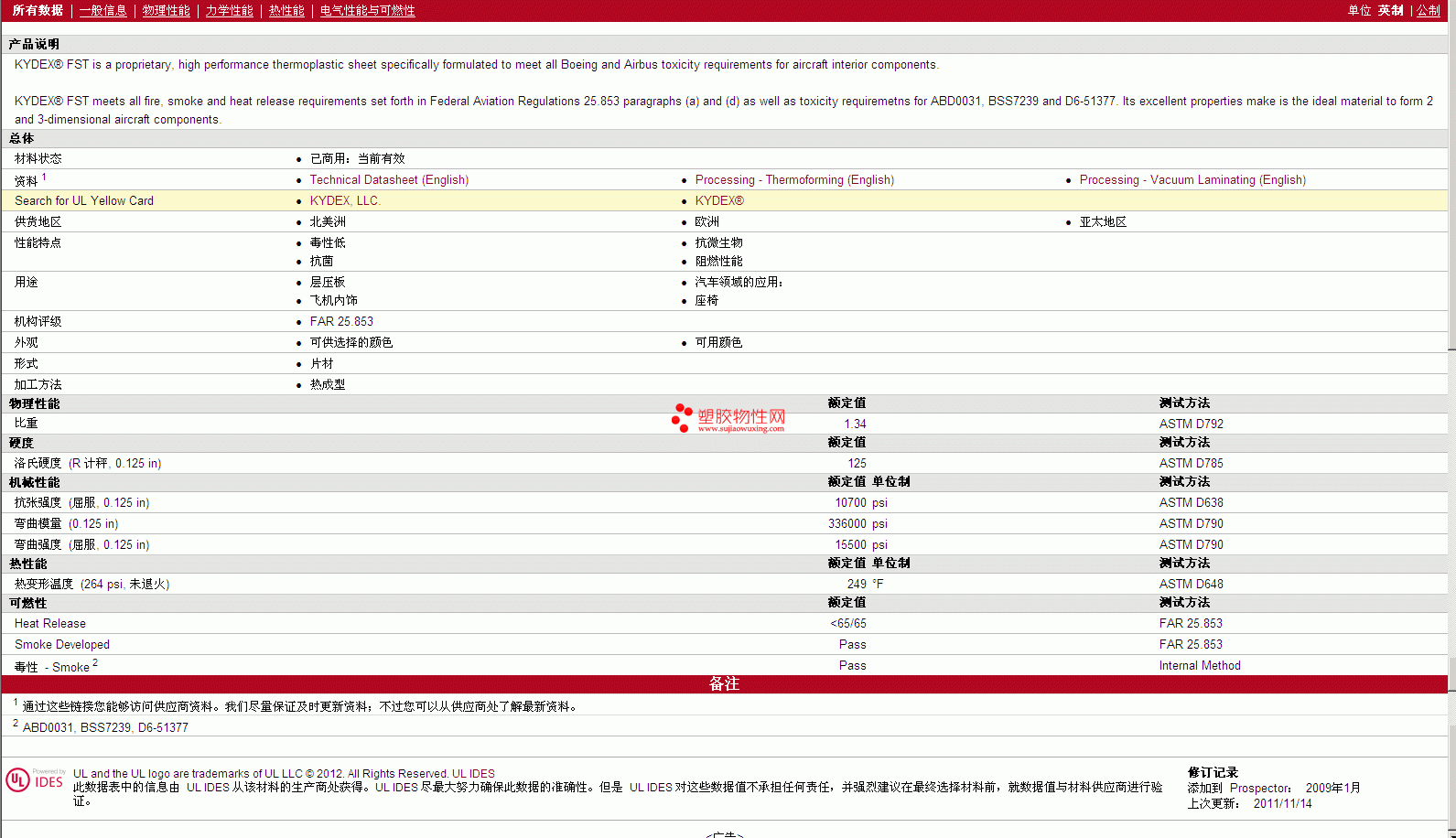
Task: Click the Heat Release row label
Action: (x=50, y=624)
